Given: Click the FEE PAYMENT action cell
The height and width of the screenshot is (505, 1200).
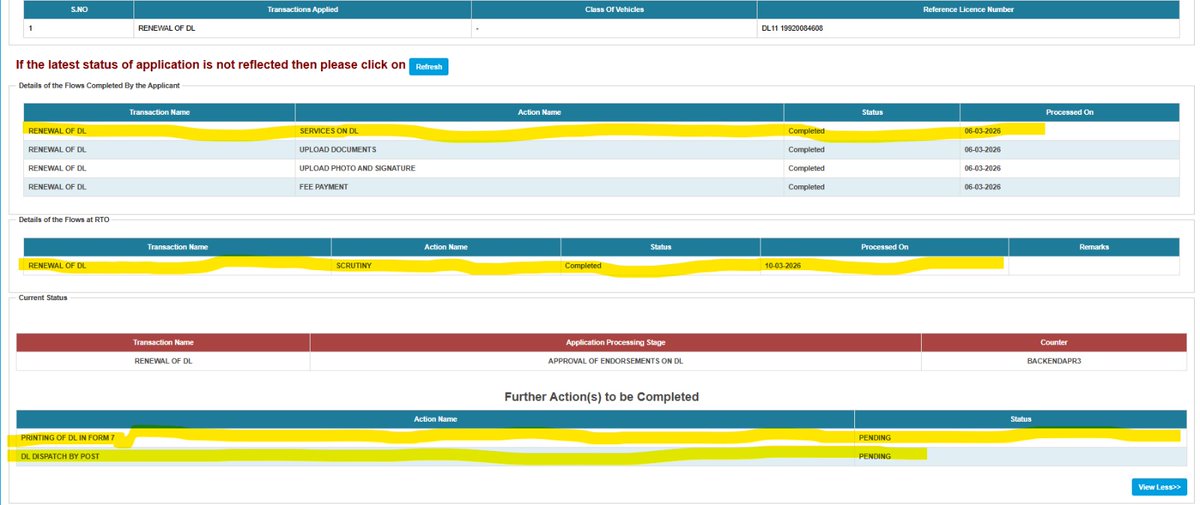Looking at the screenshot, I should pyautogui.click(x=539, y=187).
